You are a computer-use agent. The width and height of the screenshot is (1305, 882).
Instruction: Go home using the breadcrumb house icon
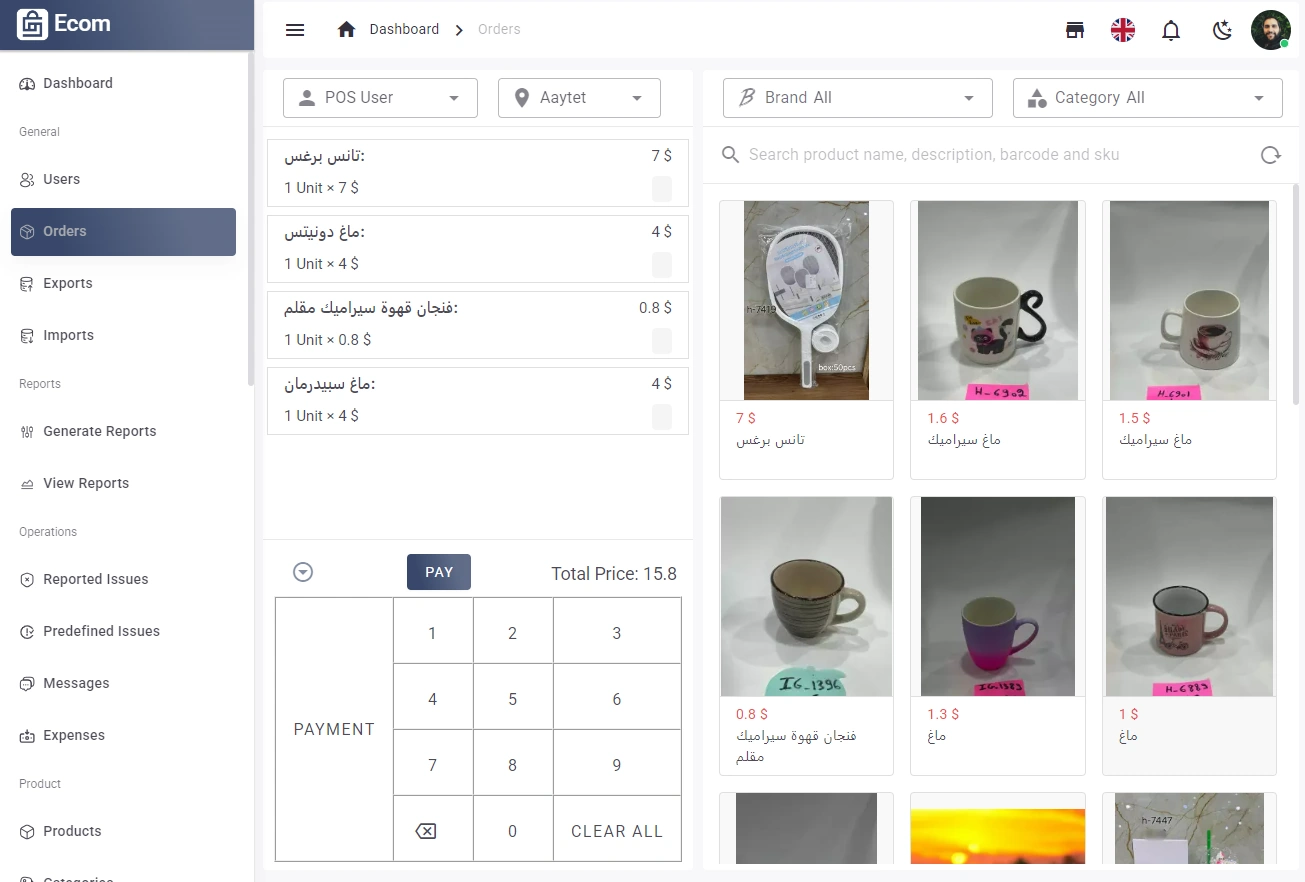pos(345,29)
